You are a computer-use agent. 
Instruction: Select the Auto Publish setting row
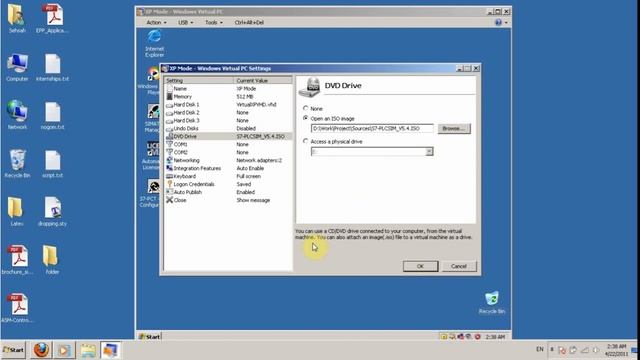tap(228, 192)
